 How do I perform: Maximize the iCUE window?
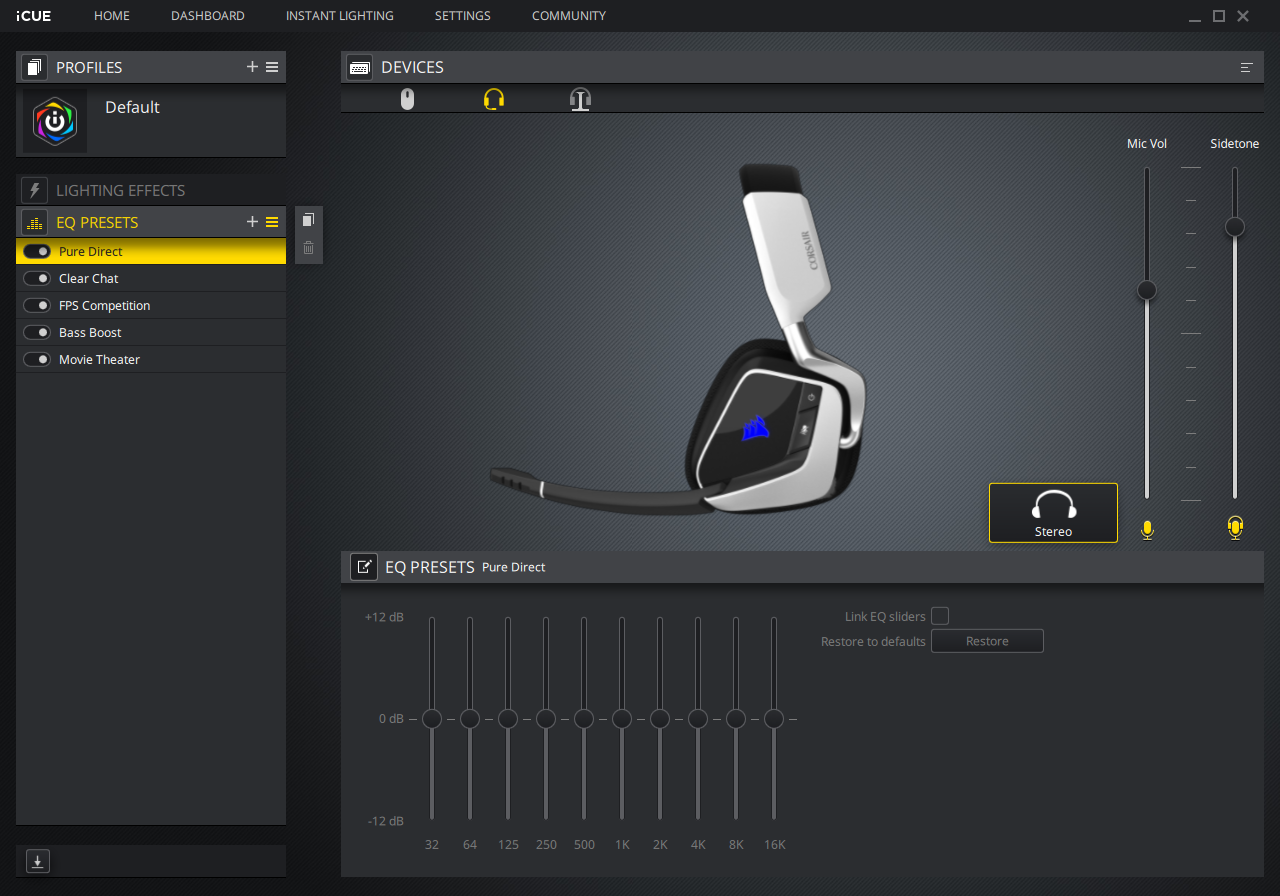click(x=1219, y=16)
